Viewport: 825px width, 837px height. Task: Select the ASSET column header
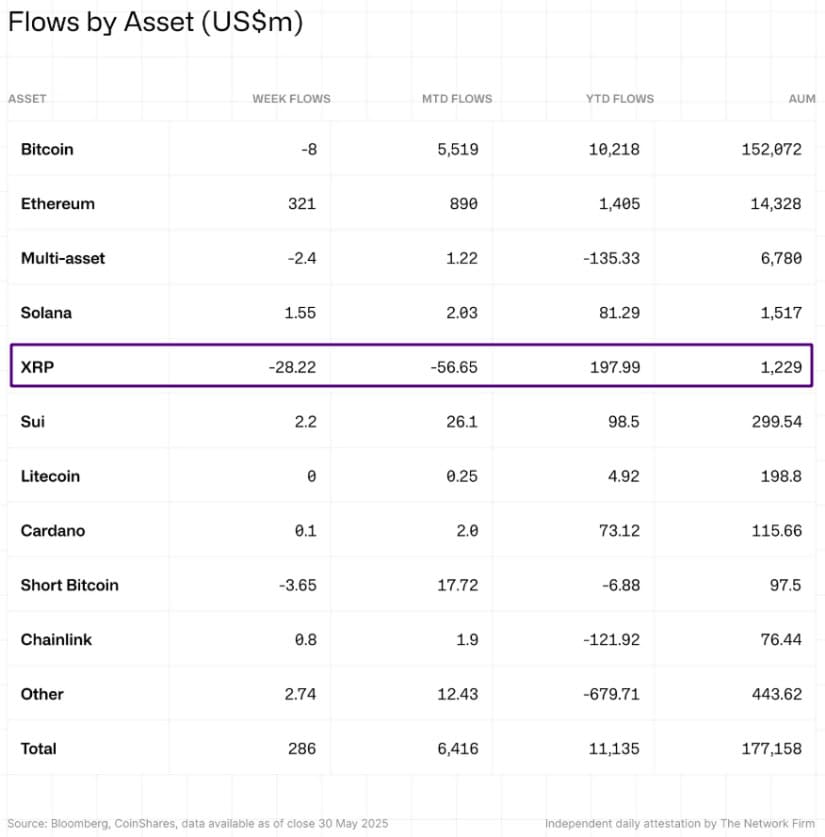27,99
